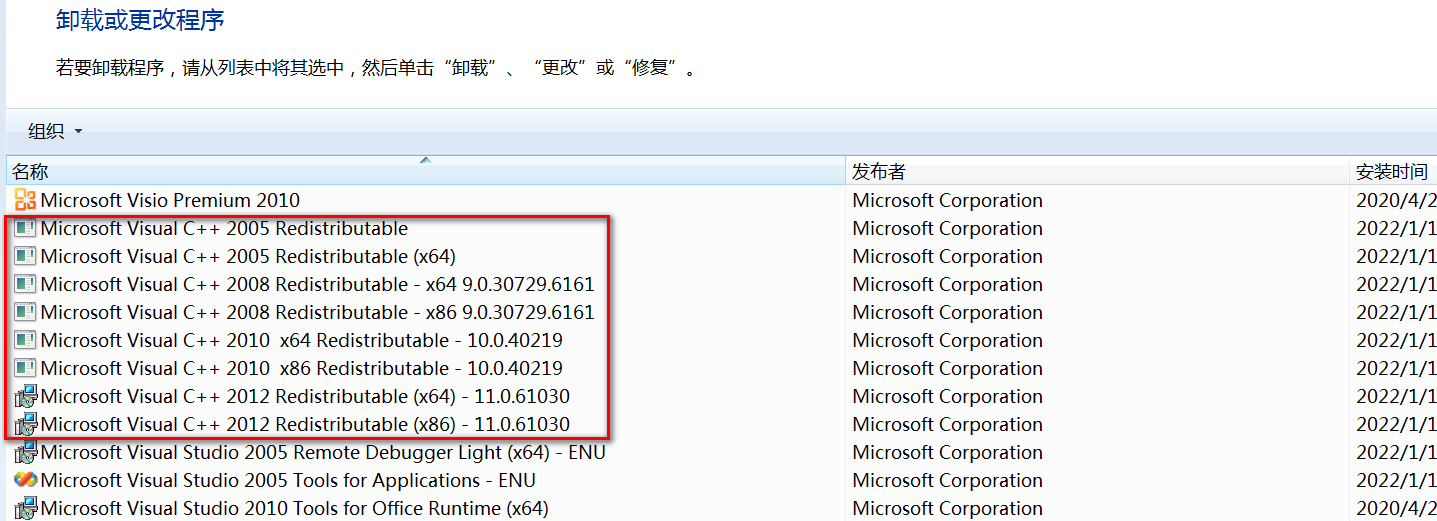Click the icon of Visual C++ 2010 x64 Redistributable
This screenshot has height=521, width=1437.
click(25, 340)
